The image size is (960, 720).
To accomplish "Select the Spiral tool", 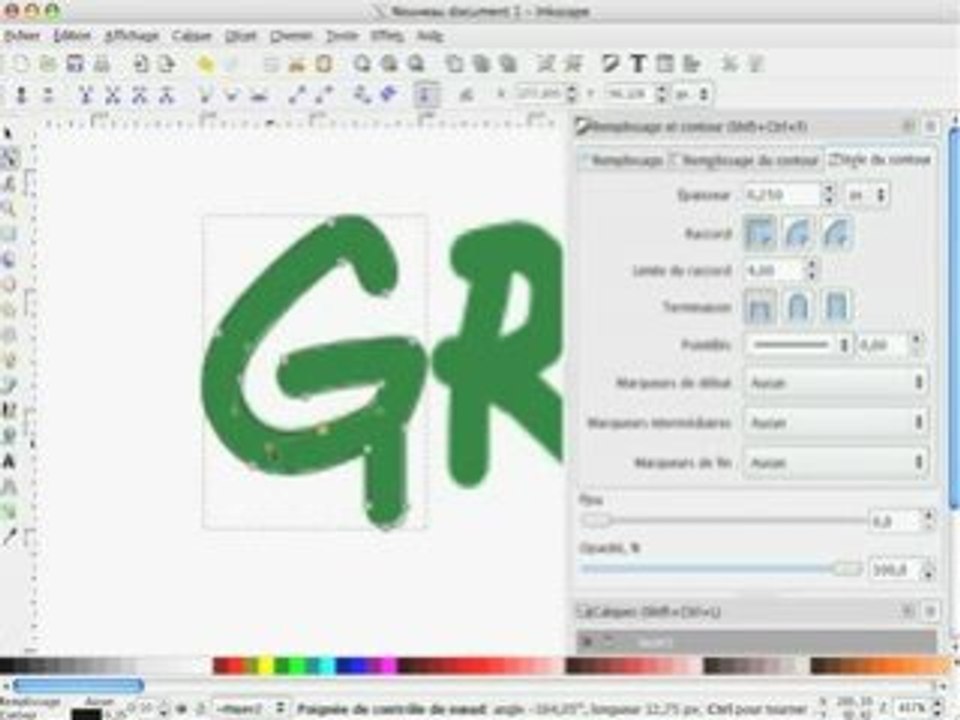I will 9,335.
